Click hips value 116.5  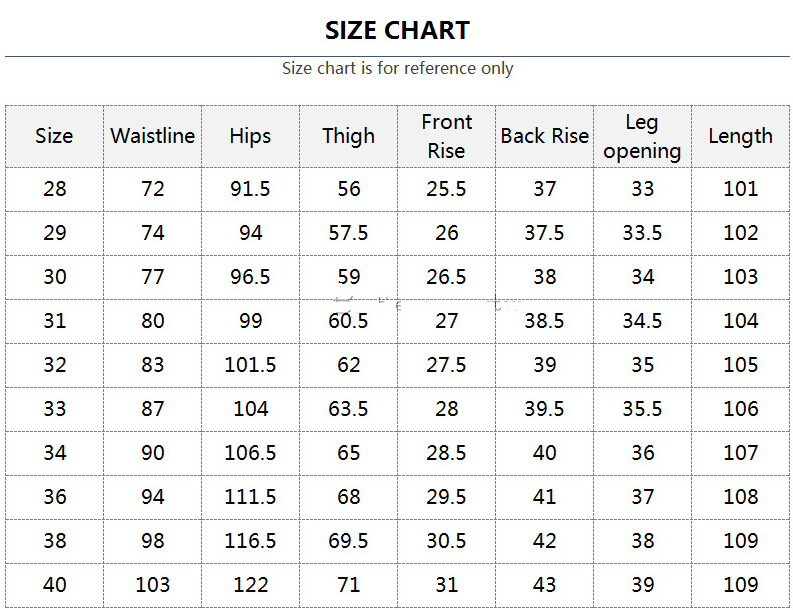(x=250, y=541)
